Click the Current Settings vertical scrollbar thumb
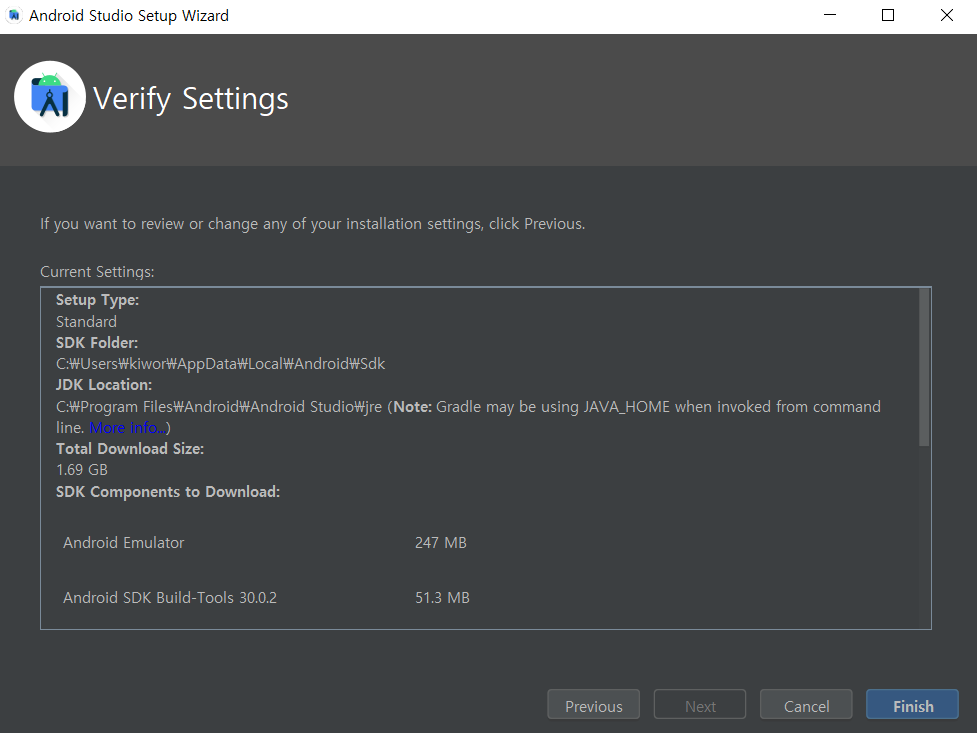 924,367
